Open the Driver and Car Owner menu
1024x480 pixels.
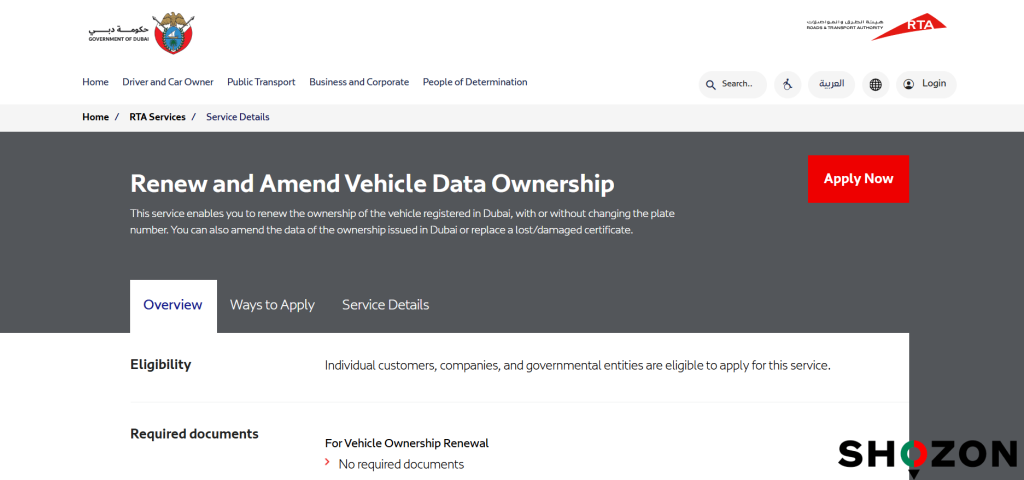[x=168, y=82]
